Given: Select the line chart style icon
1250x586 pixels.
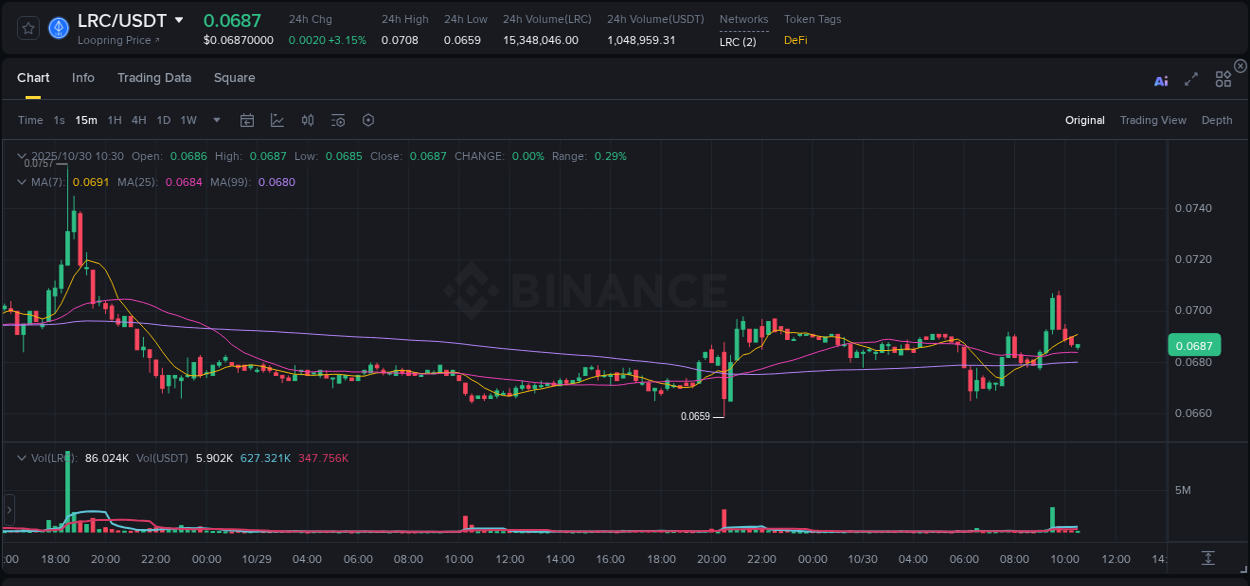Looking at the screenshot, I should pyautogui.click(x=277, y=119).
